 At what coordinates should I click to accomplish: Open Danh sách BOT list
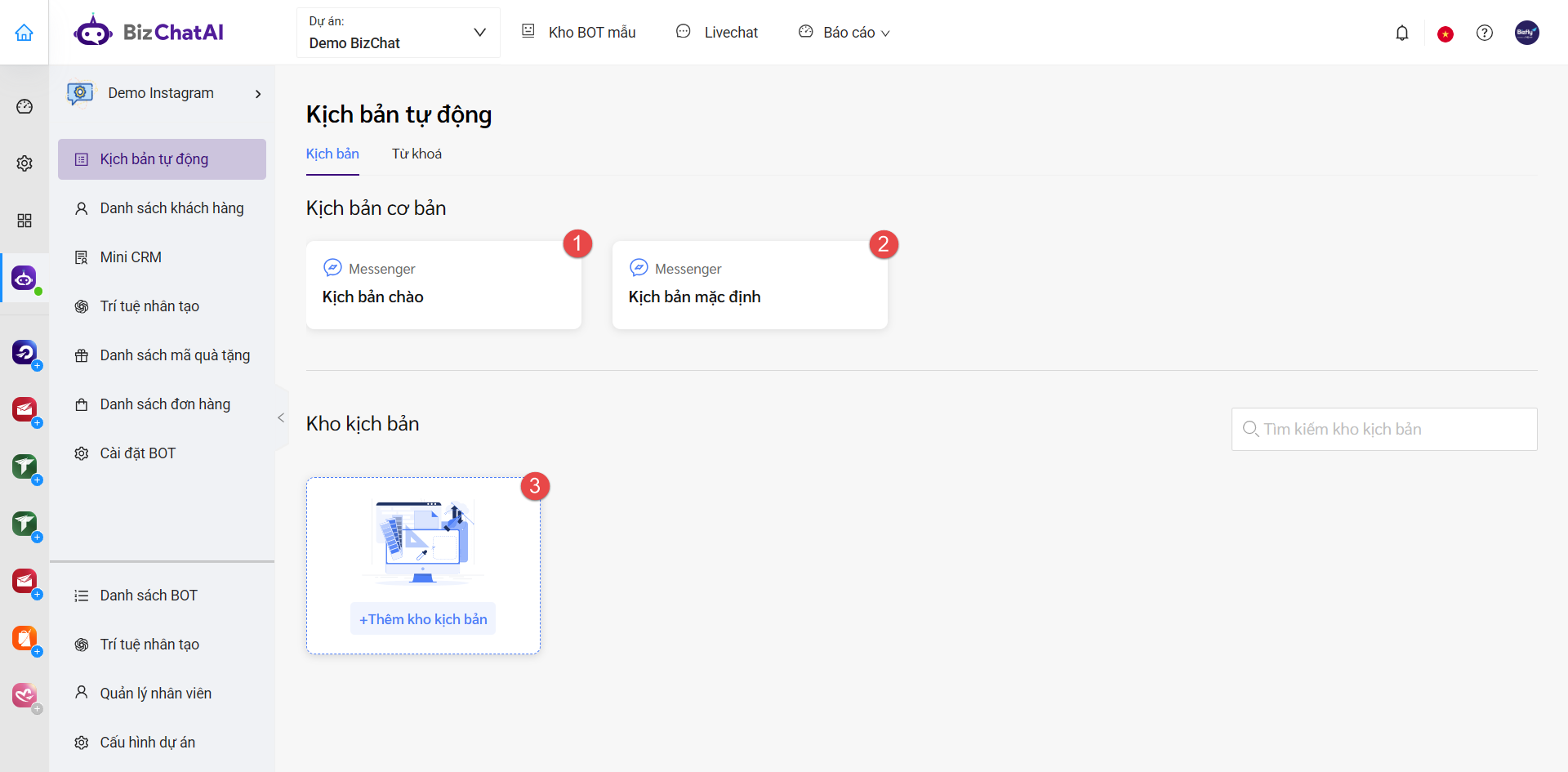[162, 596]
